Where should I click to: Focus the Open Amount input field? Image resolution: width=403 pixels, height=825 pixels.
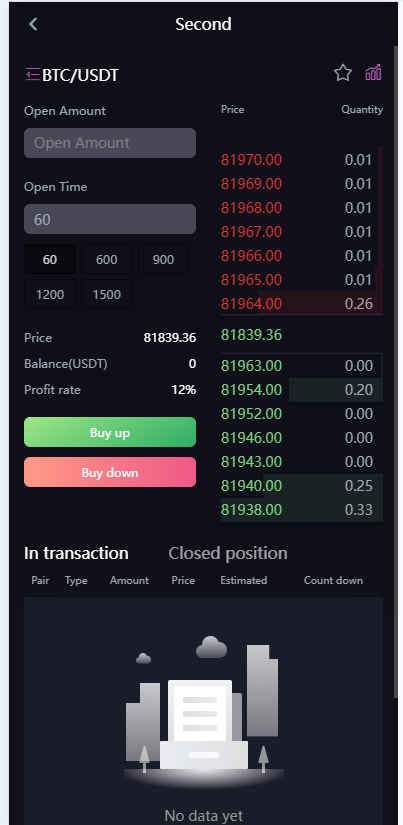click(110, 143)
